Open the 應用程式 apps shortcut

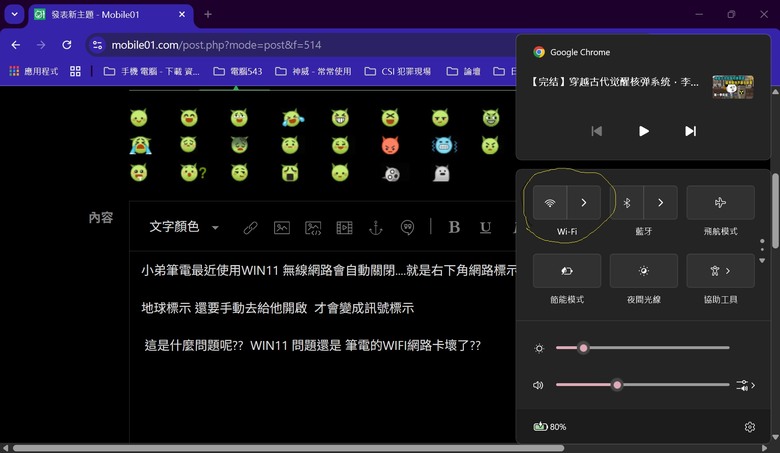point(34,71)
